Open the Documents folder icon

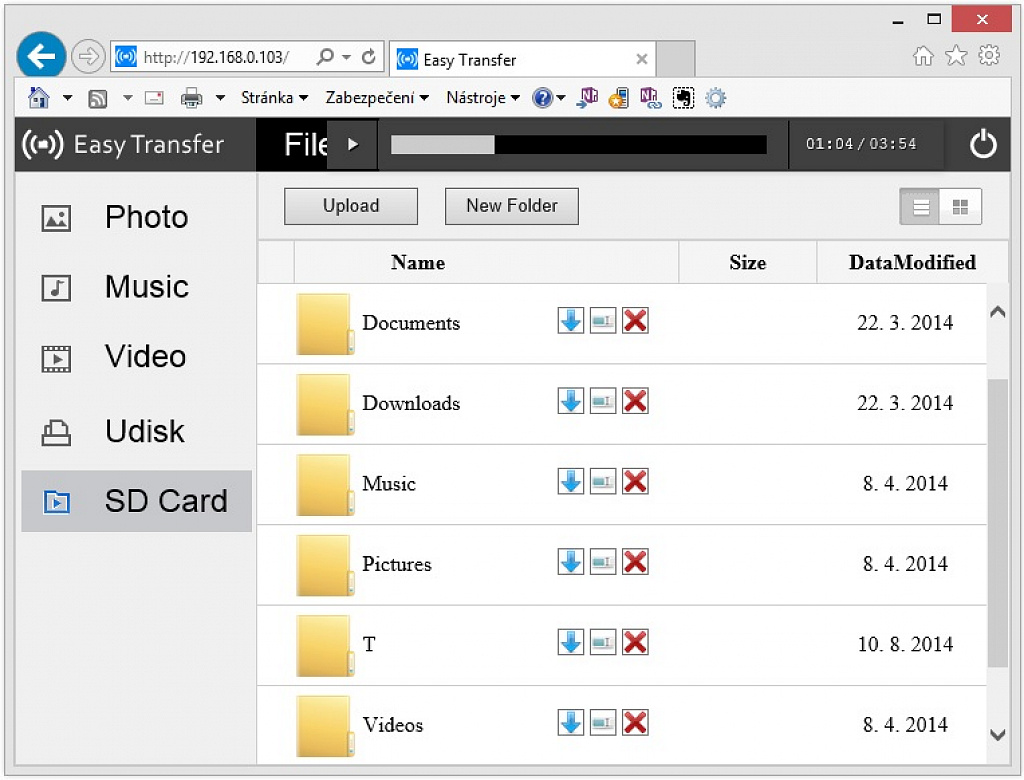pos(325,324)
